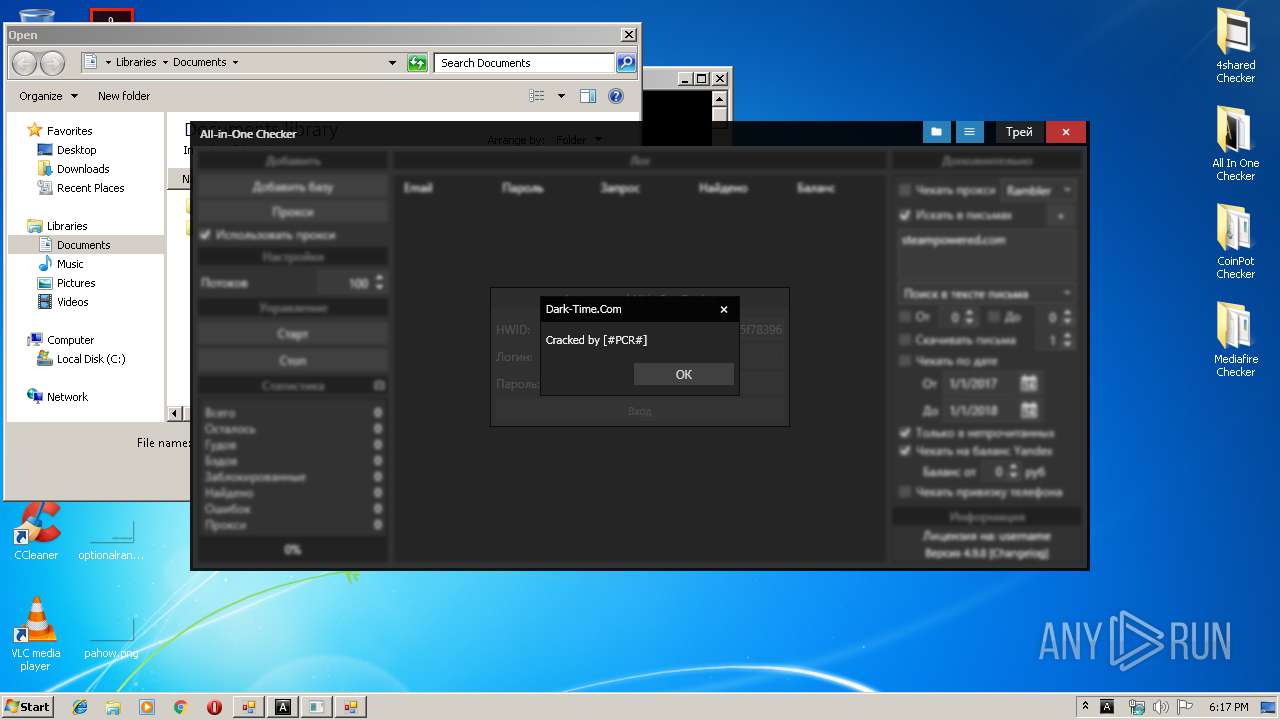Click the Стоп button
The image size is (1280, 720).
coord(292,360)
